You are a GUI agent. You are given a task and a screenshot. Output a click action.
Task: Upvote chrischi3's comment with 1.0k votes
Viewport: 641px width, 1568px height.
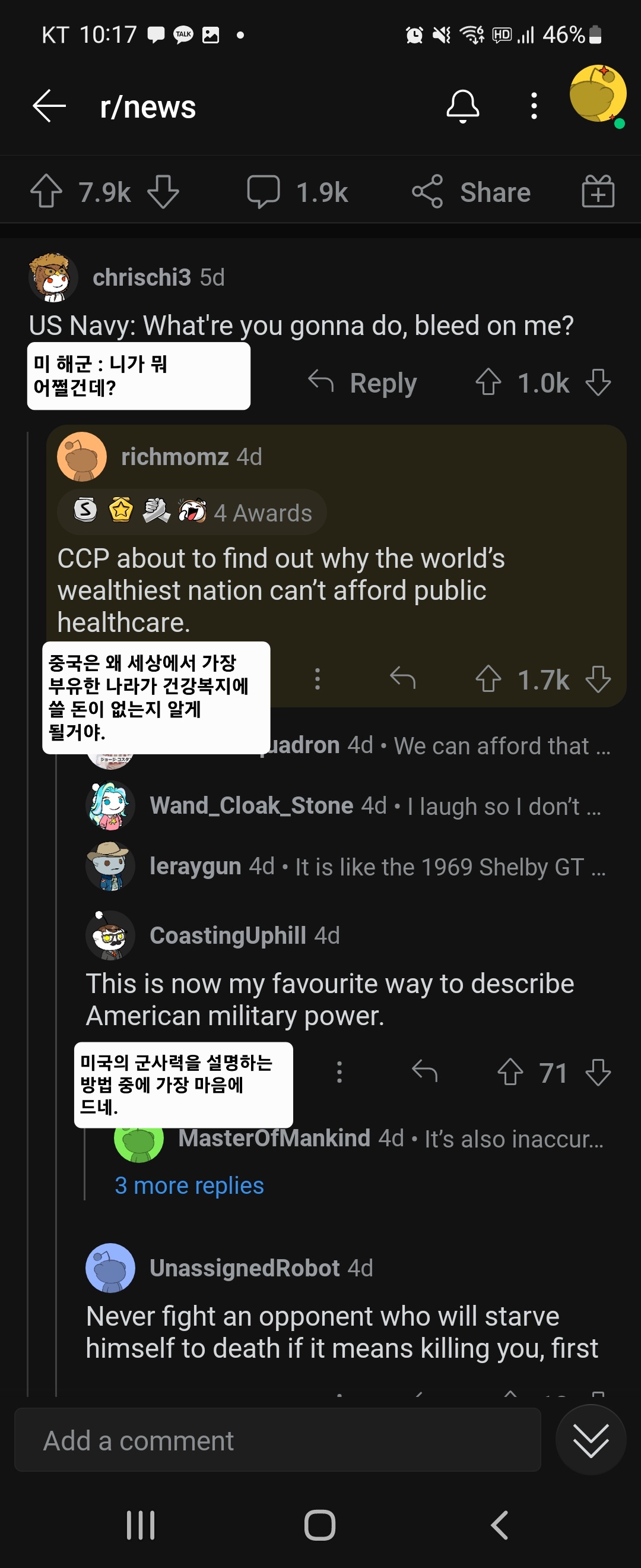pos(488,383)
